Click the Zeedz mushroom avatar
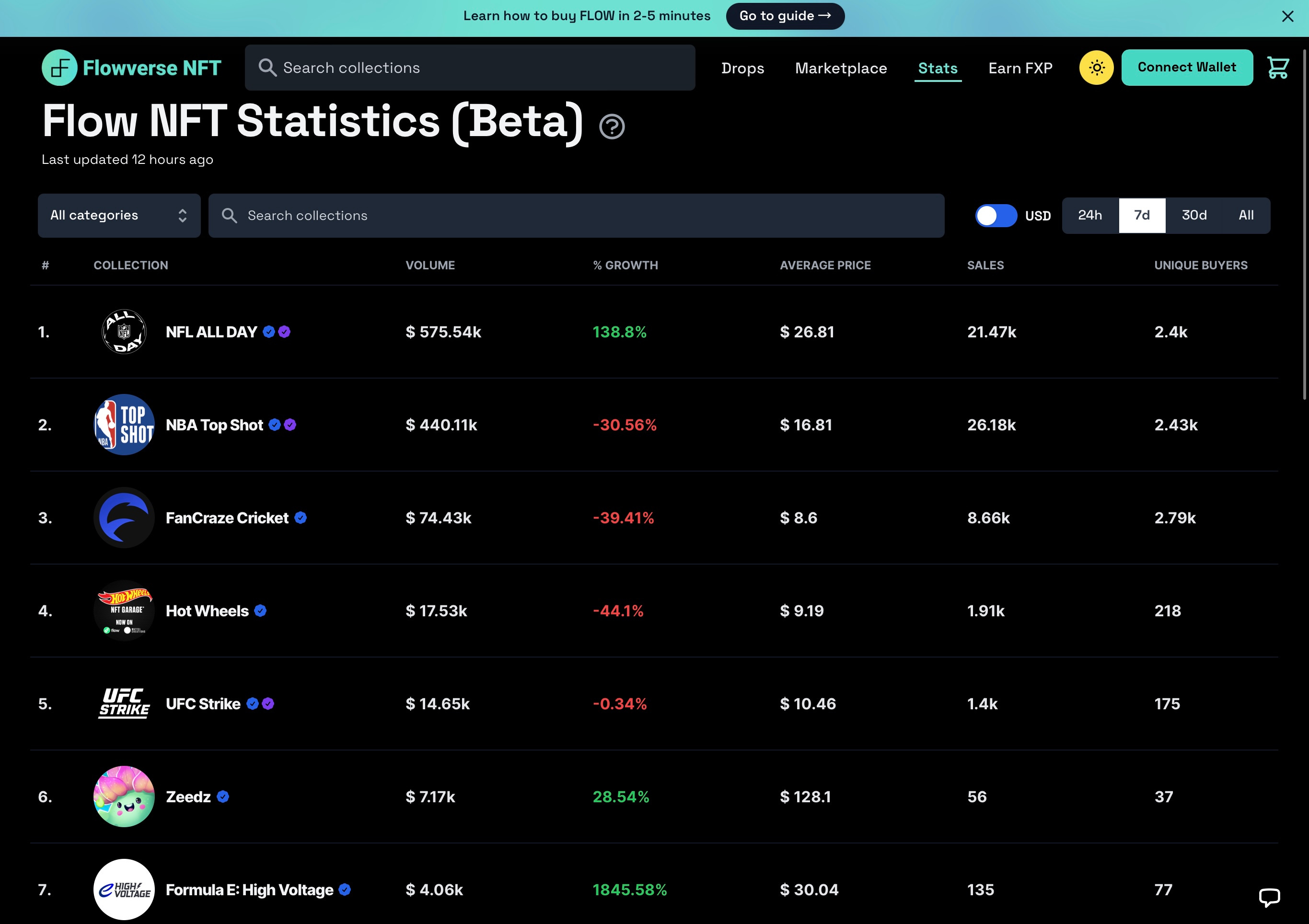This screenshot has height=924, width=1309. (124, 797)
